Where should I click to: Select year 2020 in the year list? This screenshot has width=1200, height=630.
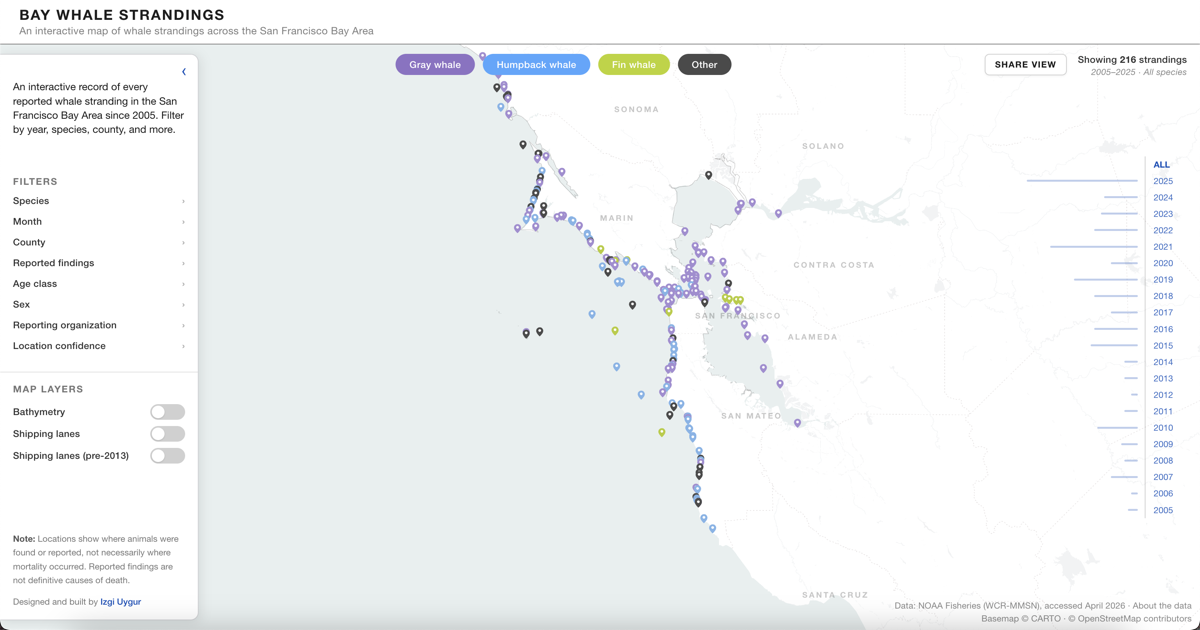point(1163,263)
